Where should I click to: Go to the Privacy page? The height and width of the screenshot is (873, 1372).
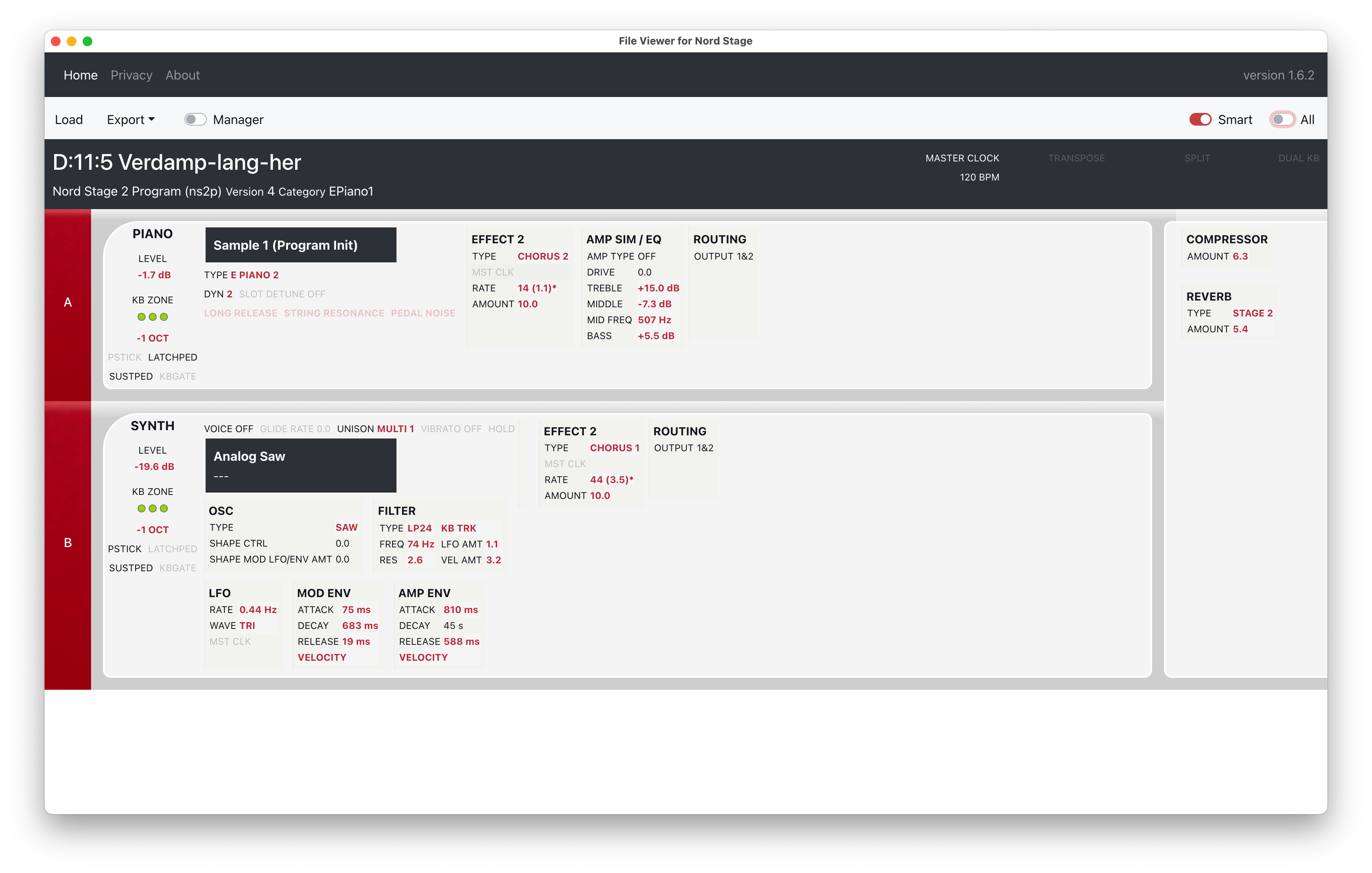point(131,75)
